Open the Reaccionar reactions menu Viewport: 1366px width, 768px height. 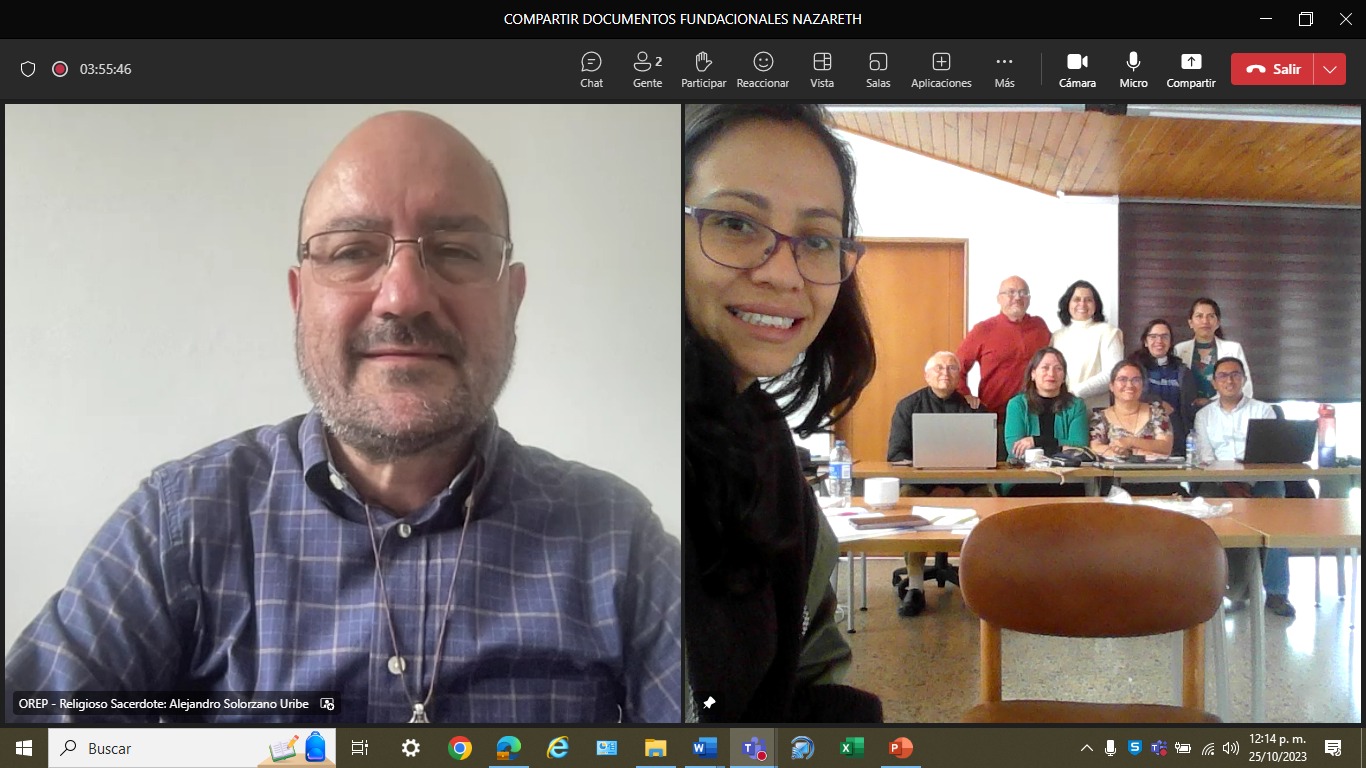tap(763, 69)
